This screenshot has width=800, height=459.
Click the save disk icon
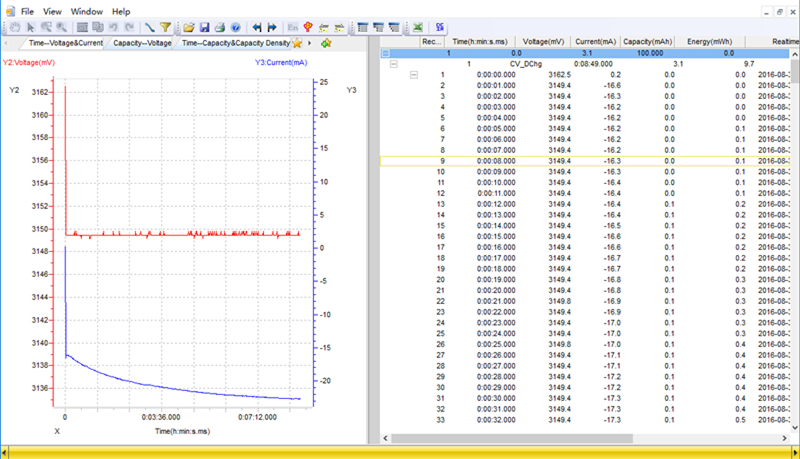(204, 27)
